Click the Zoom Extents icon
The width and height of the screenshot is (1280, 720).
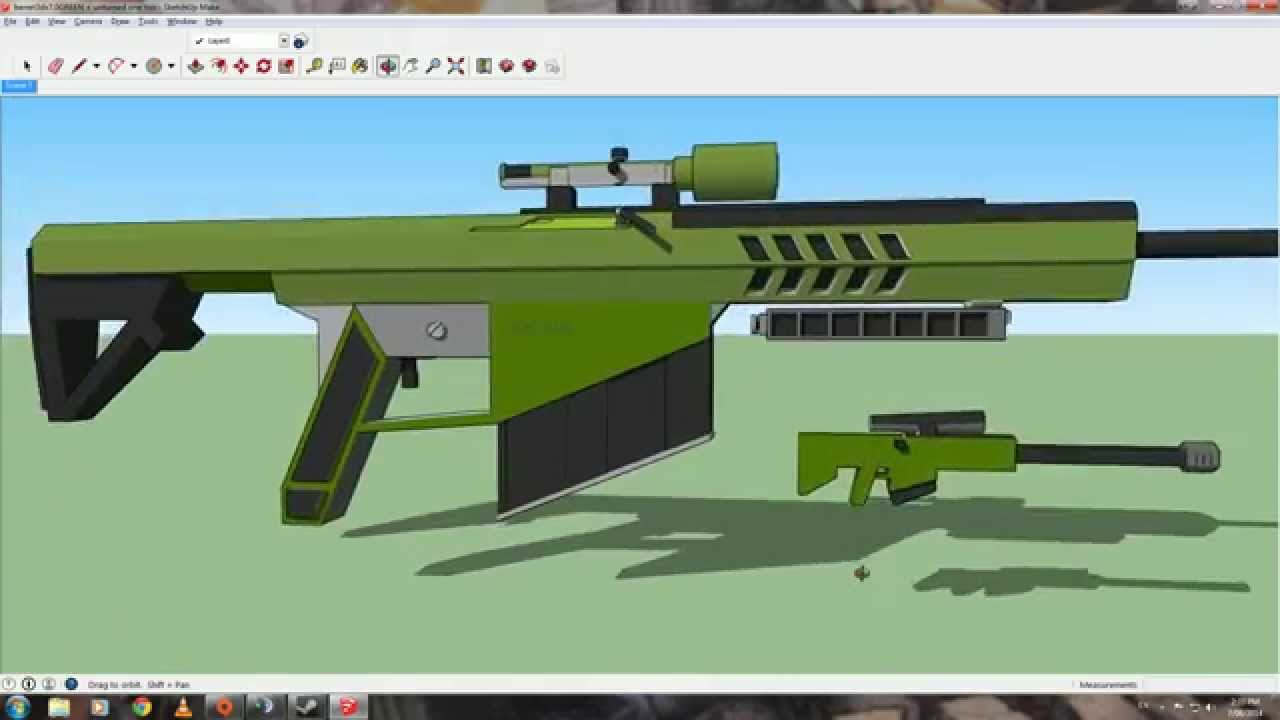[456, 66]
